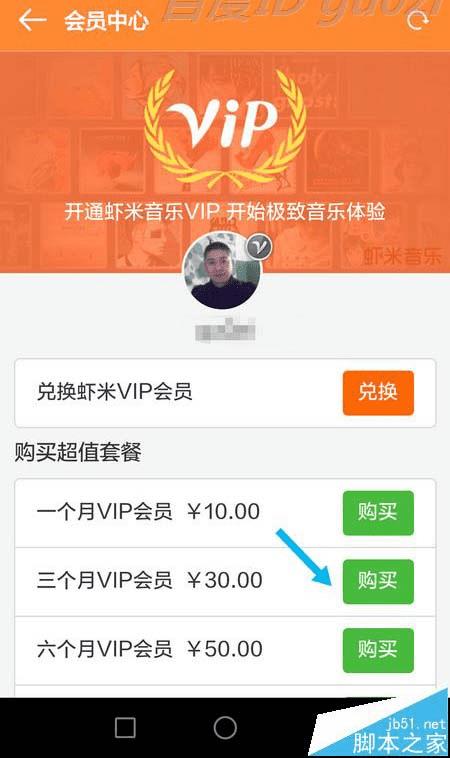
Task: Select the 一个月VIP会员 package label
Action: 104,512
